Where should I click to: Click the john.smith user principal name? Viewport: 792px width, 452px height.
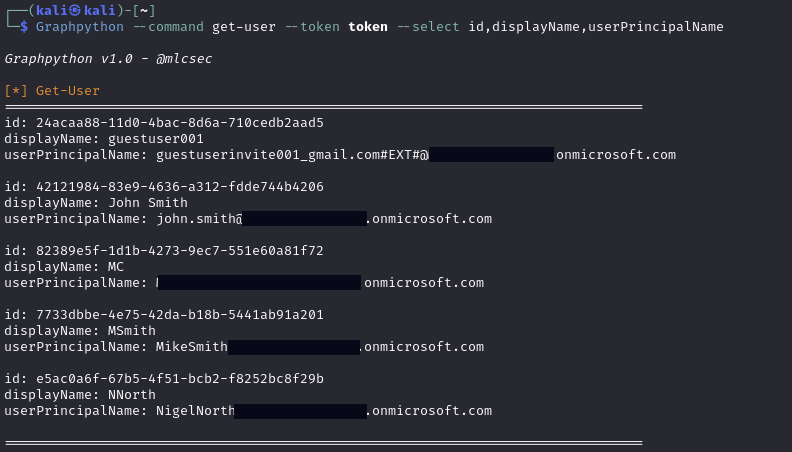196,218
